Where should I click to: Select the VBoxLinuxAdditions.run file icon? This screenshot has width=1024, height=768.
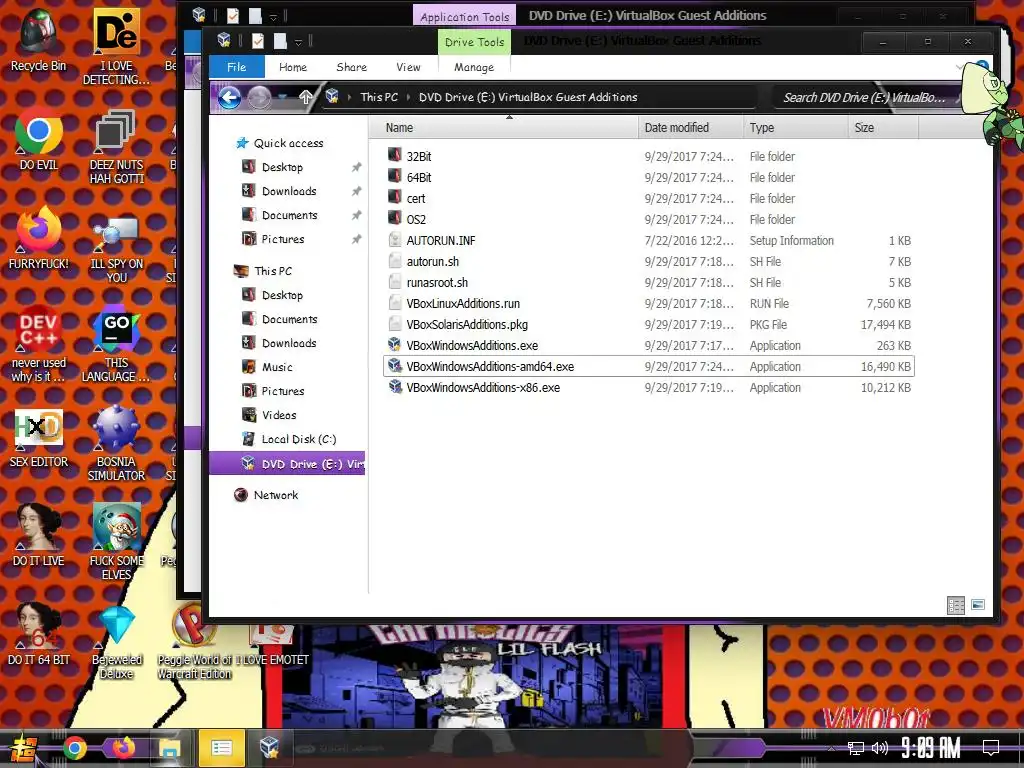point(394,302)
